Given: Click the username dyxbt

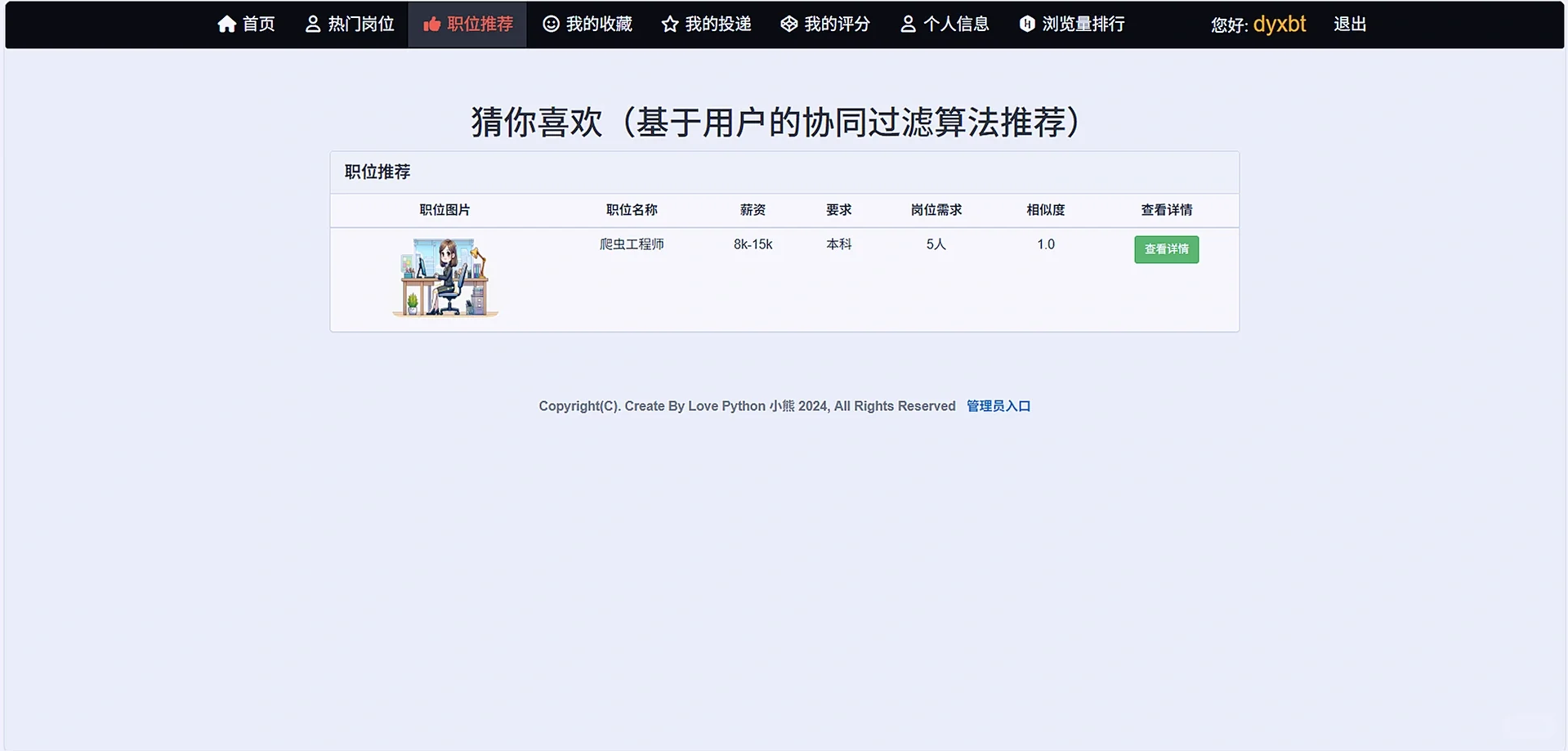Looking at the screenshot, I should click(x=1280, y=25).
